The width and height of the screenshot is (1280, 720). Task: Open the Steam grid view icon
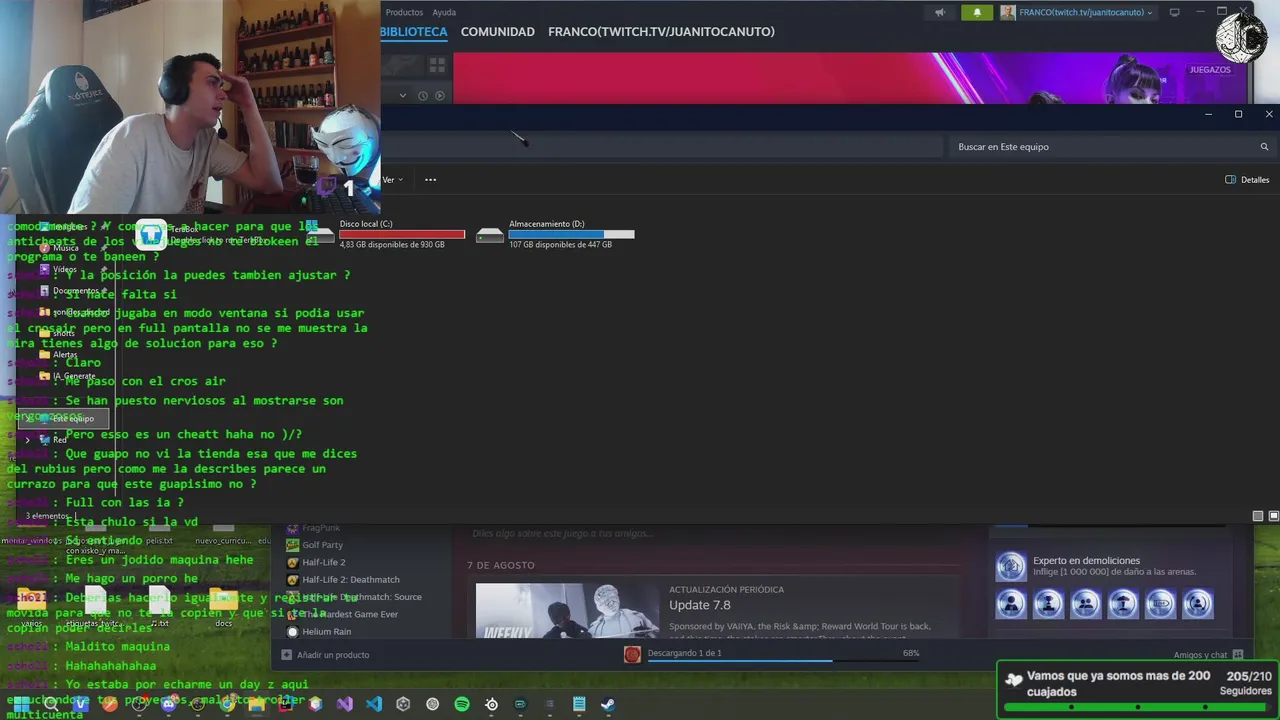437,65
